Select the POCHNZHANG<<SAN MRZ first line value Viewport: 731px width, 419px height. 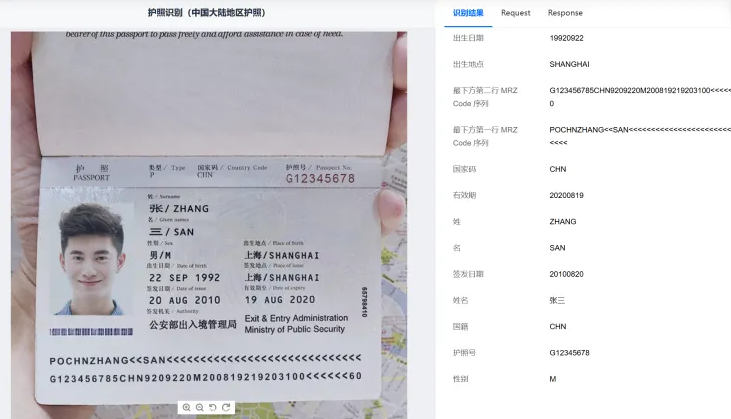tap(640, 136)
